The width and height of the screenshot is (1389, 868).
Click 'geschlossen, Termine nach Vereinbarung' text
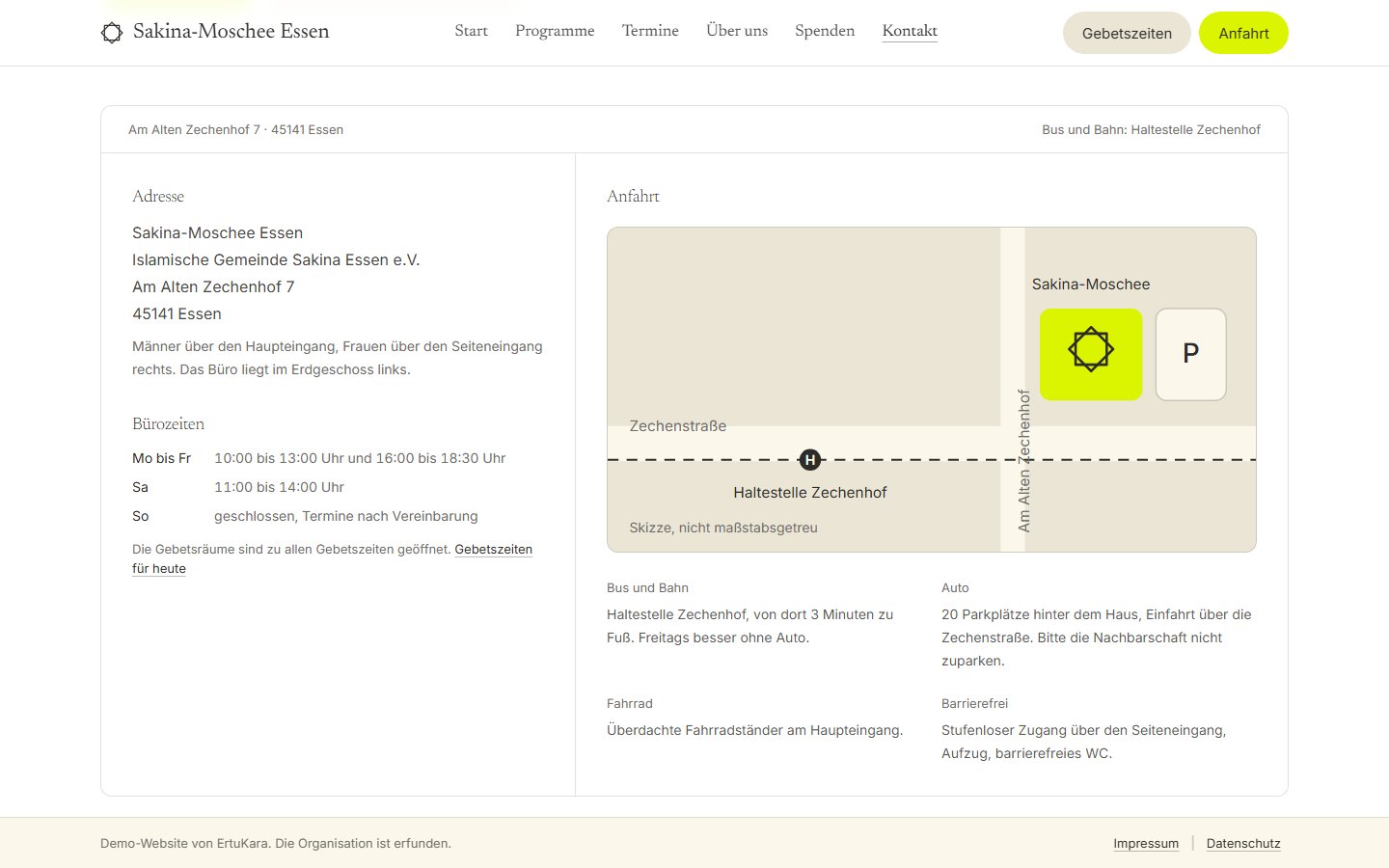(346, 516)
